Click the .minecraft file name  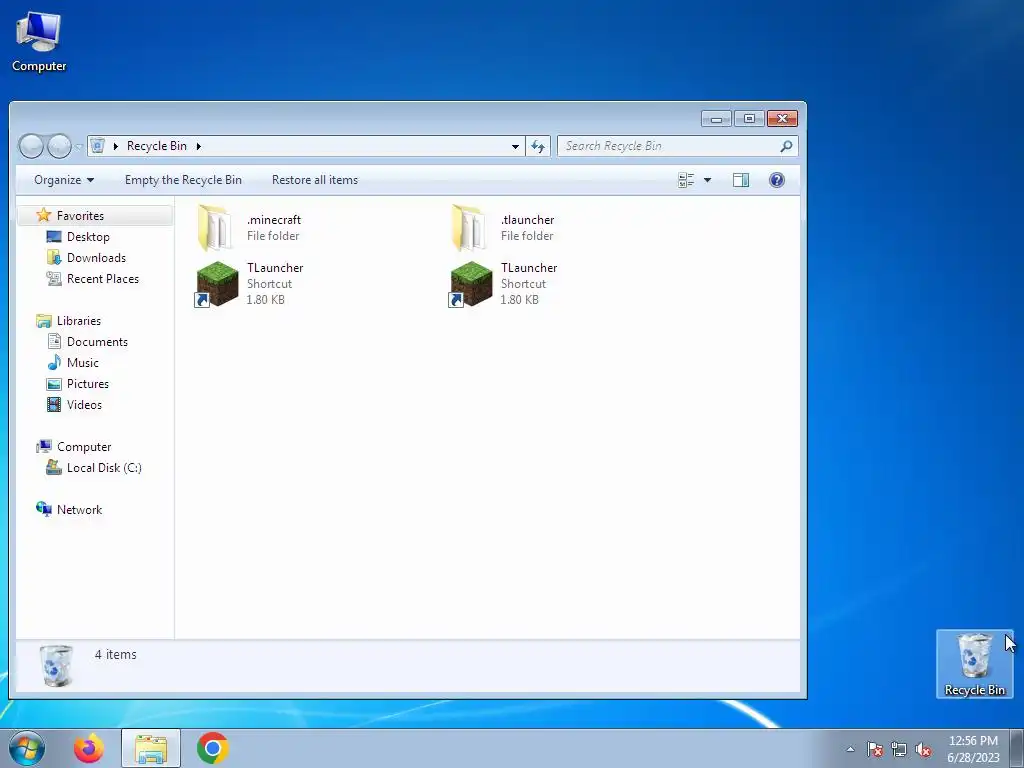coord(274,219)
